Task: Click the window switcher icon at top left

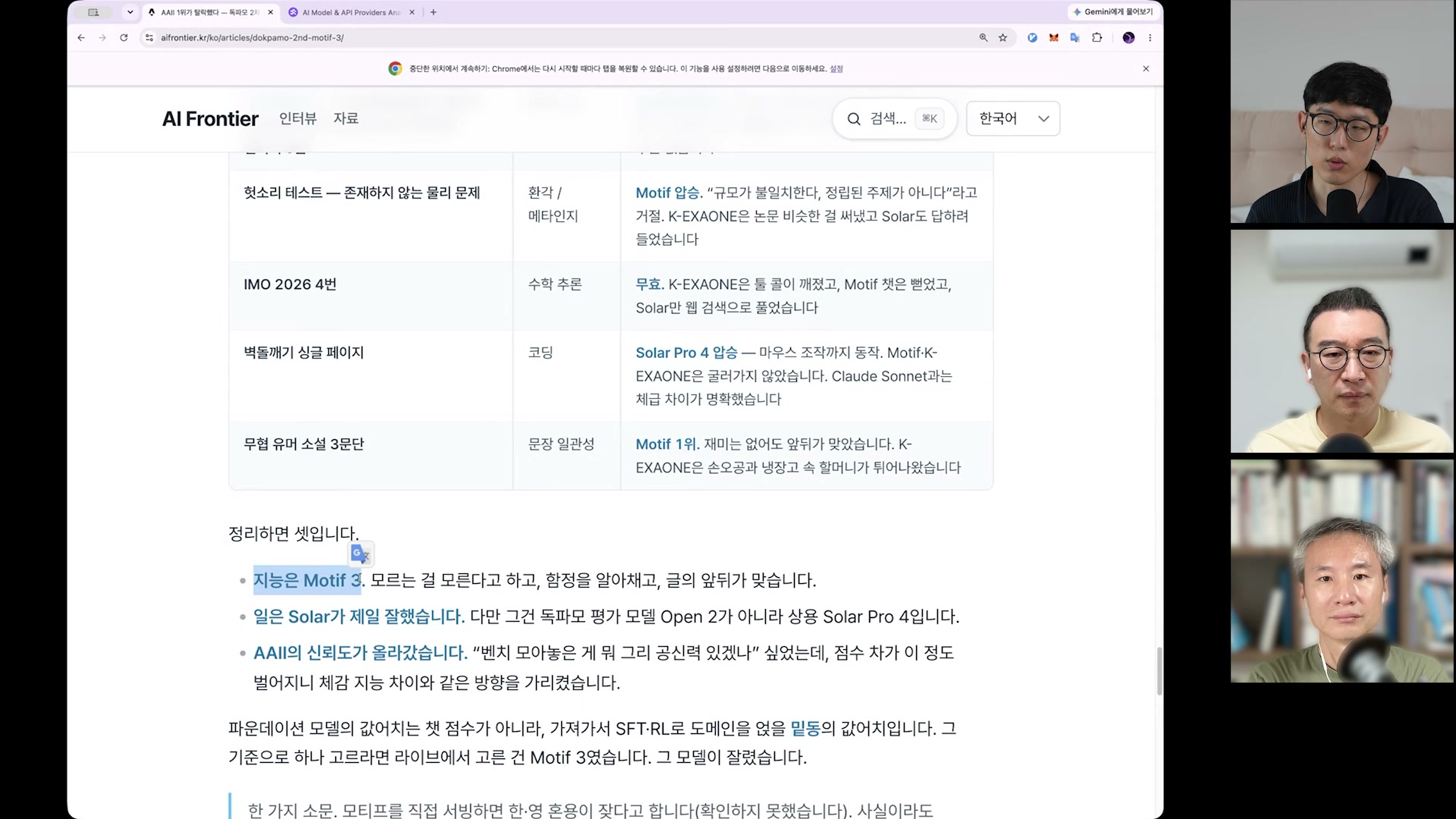Action: tap(93, 12)
